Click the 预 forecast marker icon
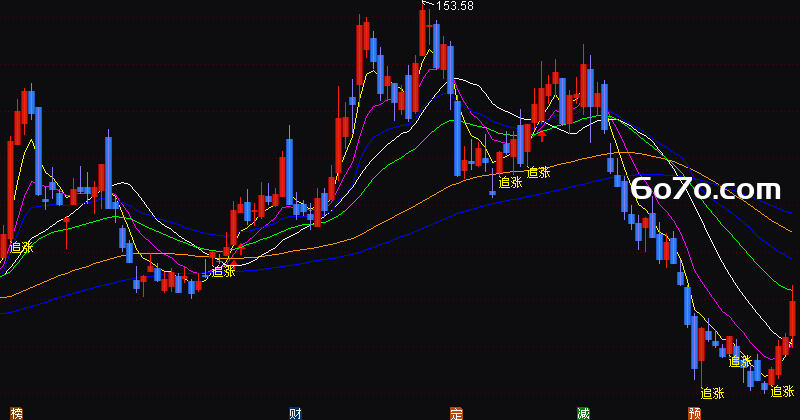Viewport: 800px width, 420px height. 694,413
